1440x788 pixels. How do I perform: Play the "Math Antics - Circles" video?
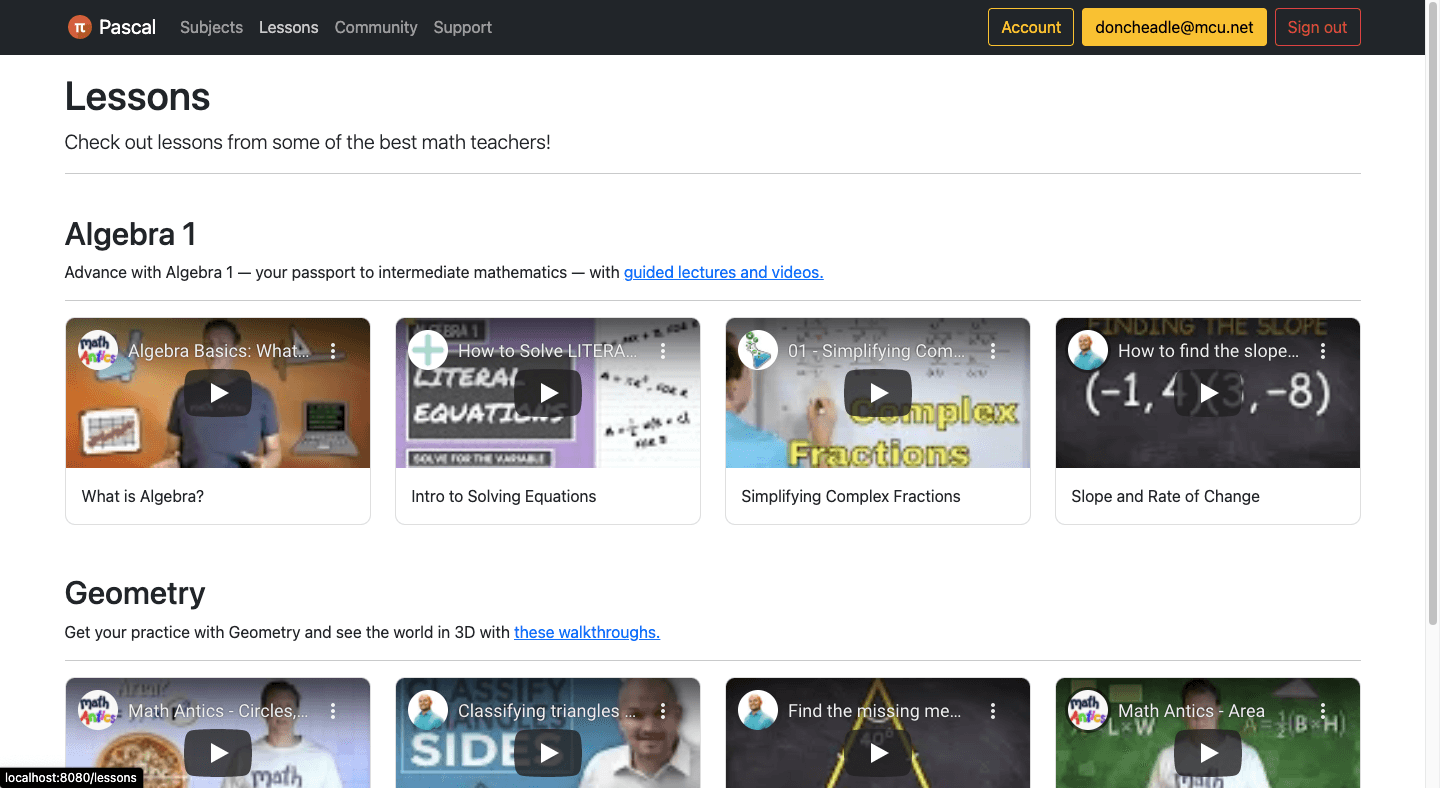pos(217,753)
